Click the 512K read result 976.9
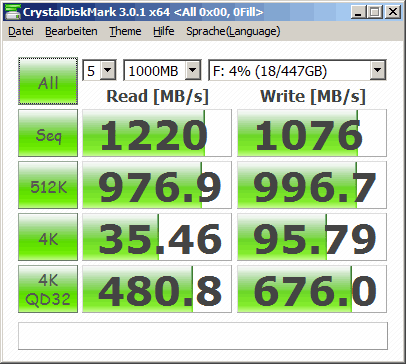The image size is (406, 364). (x=157, y=185)
